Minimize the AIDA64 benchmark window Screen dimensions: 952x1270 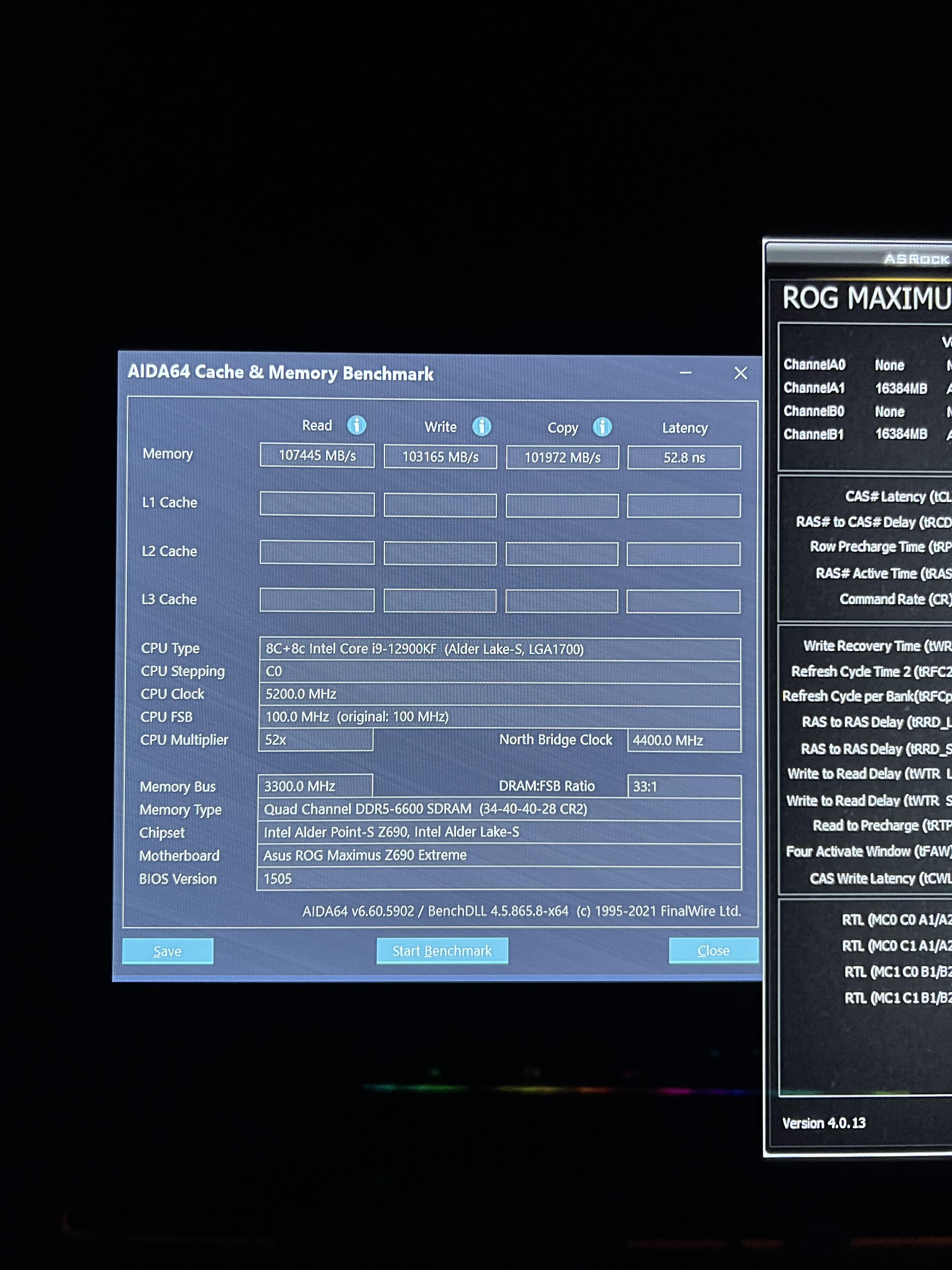[x=685, y=373]
